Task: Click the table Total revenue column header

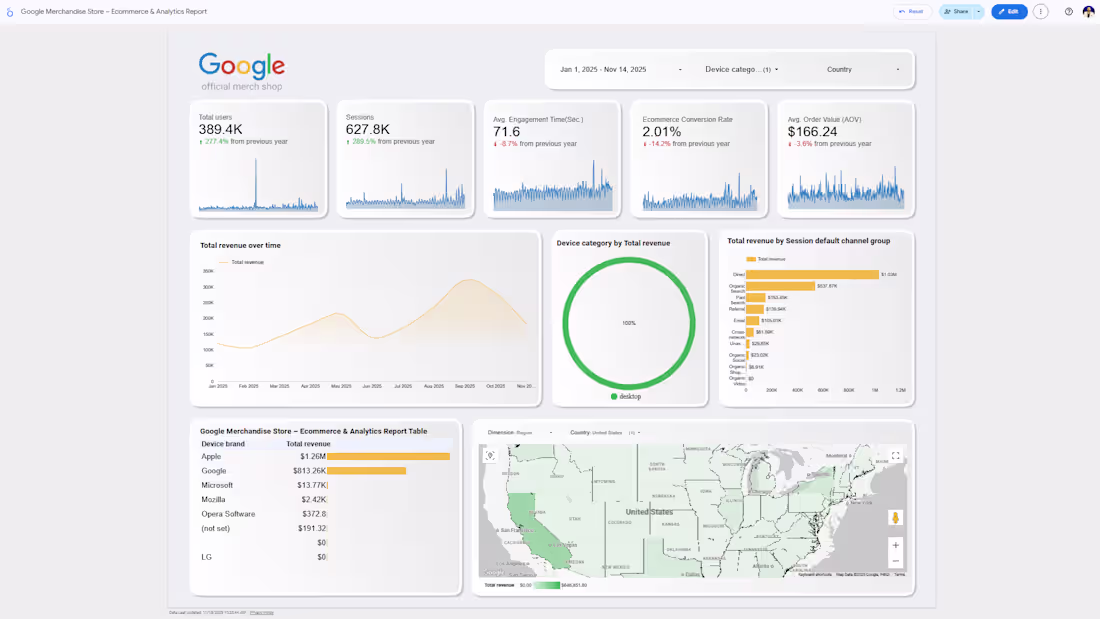Action: click(308, 444)
